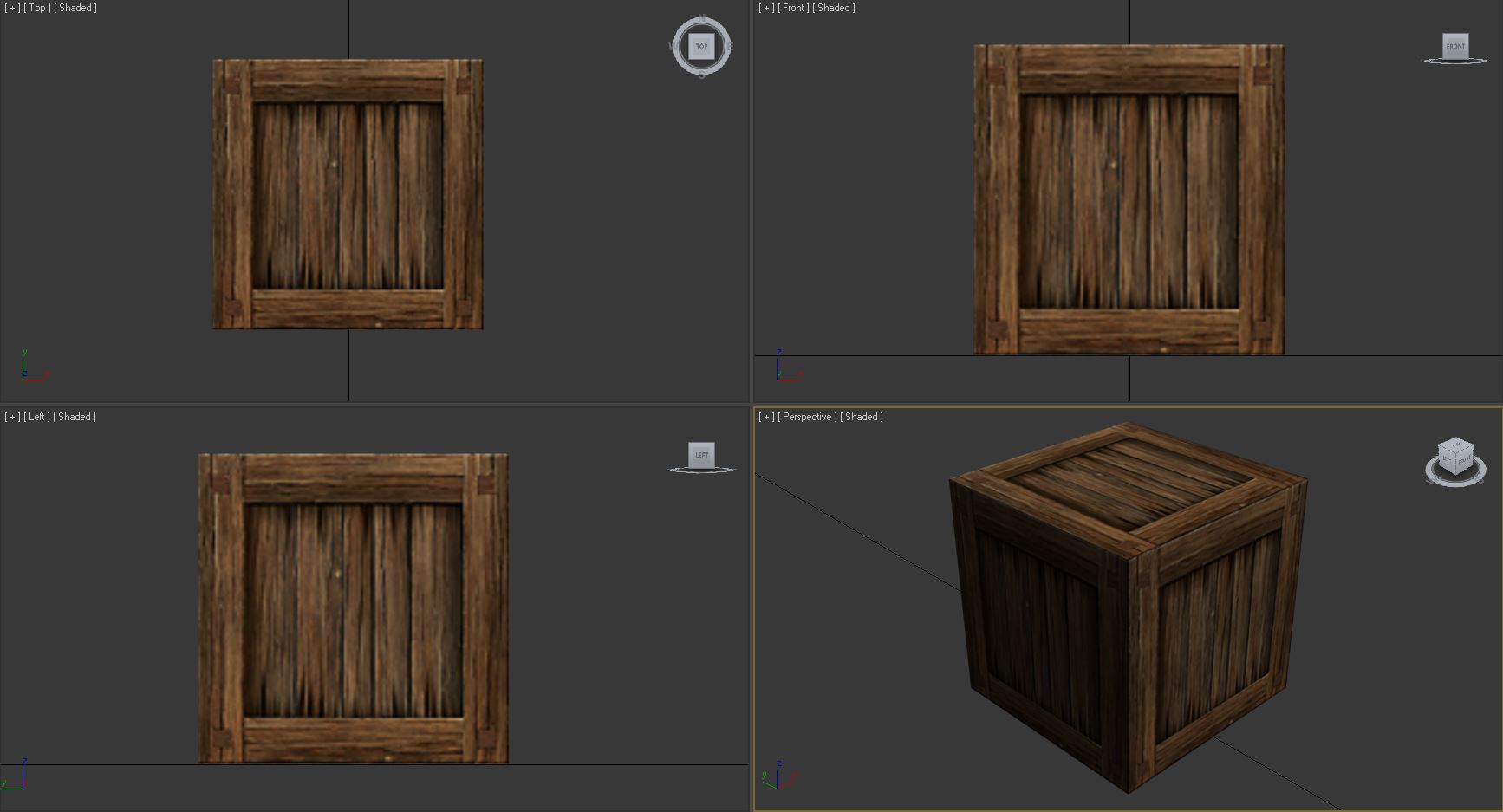Viewport: 1503px width, 812px height.
Task: Open the [Shaded] menu in the Front viewport
Action: (x=834, y=8)
